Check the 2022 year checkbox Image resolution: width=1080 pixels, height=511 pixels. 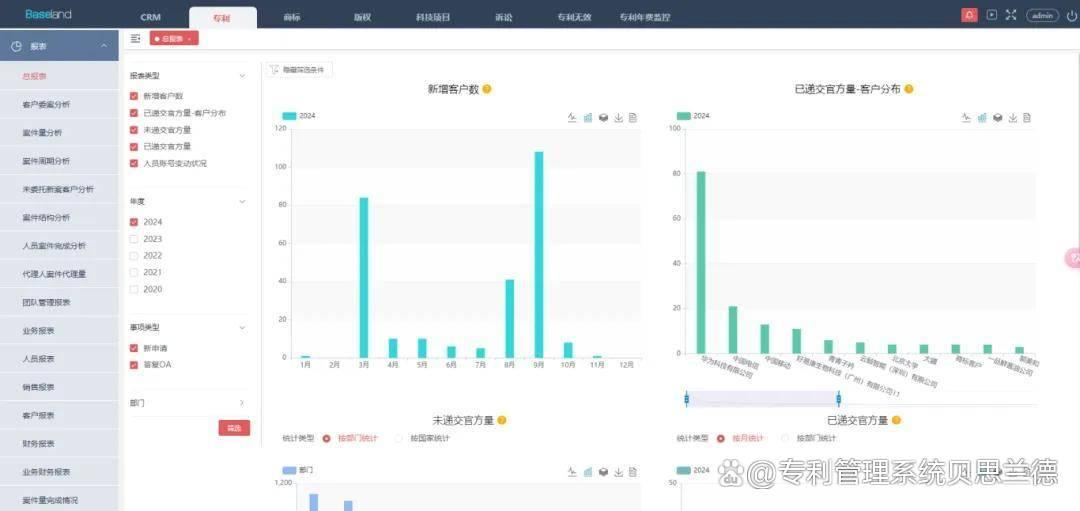(x=134, y=256)
